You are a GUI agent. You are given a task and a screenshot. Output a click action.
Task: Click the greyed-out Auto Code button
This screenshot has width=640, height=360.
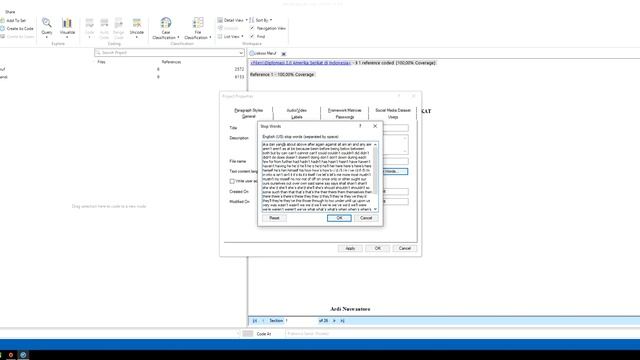[104, 28]
